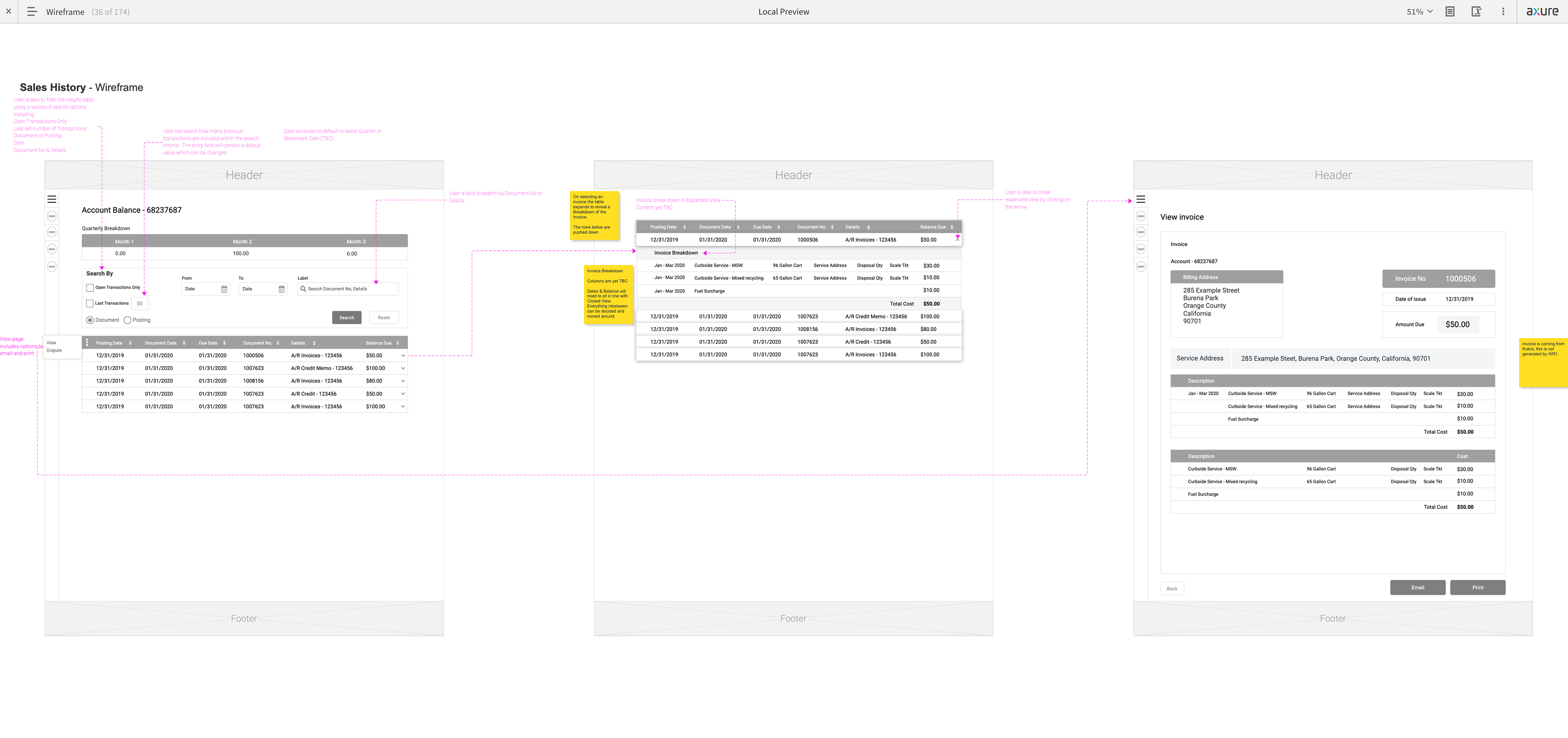Click the Reset button
1568x738 pixels.
tap(383, 318)
